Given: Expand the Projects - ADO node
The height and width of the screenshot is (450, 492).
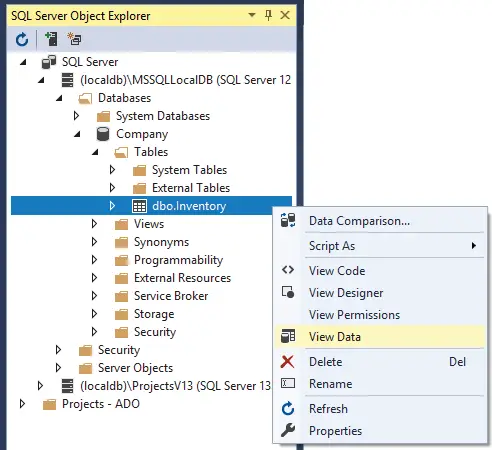Looking at the screenshot, I should tap(22, 404).
